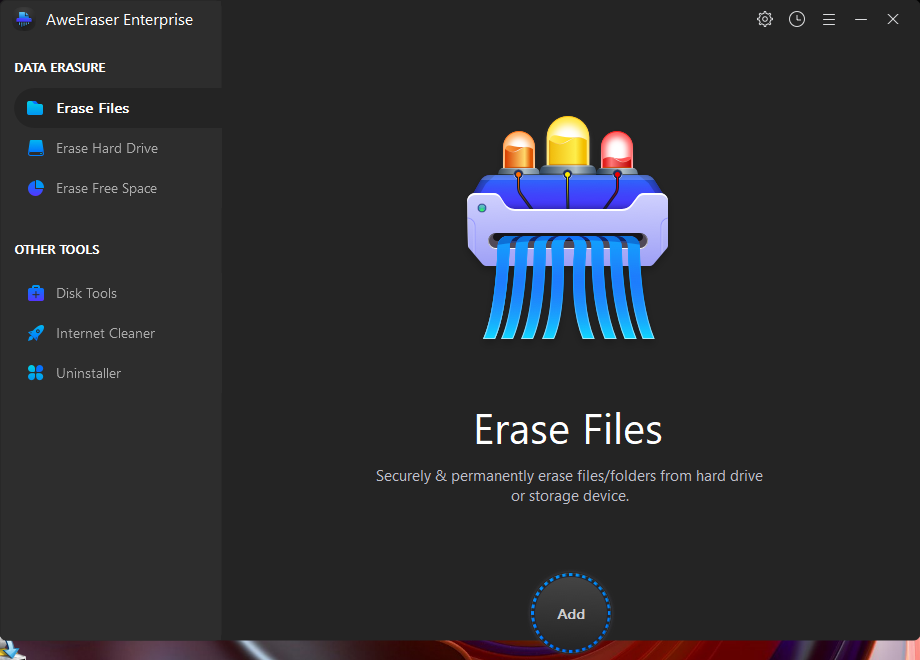920x660 pixels.
Task: Click the shredder illustration
Action: point(567,228)
